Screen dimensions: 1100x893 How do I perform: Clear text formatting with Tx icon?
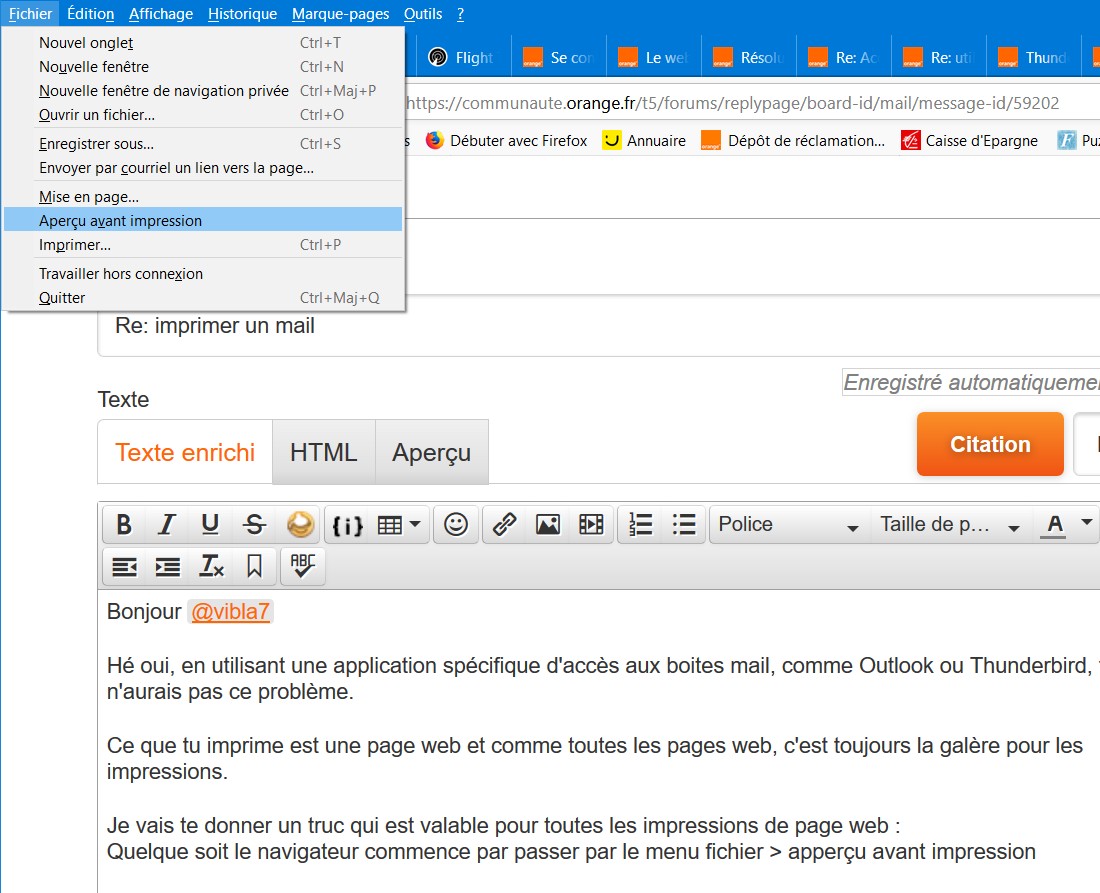click(211, 567)
